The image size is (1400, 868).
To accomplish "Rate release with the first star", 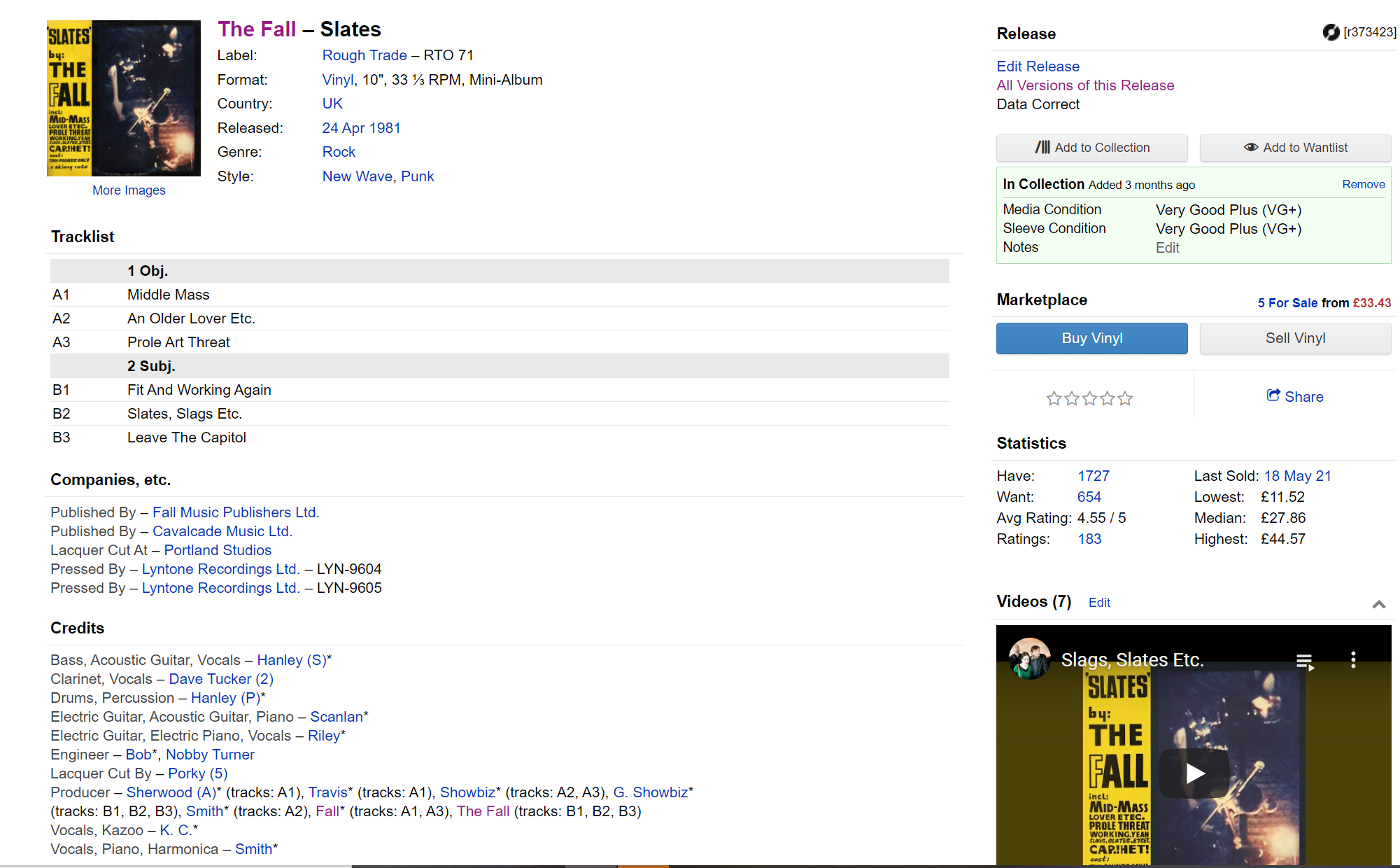I will point(1054,399).
